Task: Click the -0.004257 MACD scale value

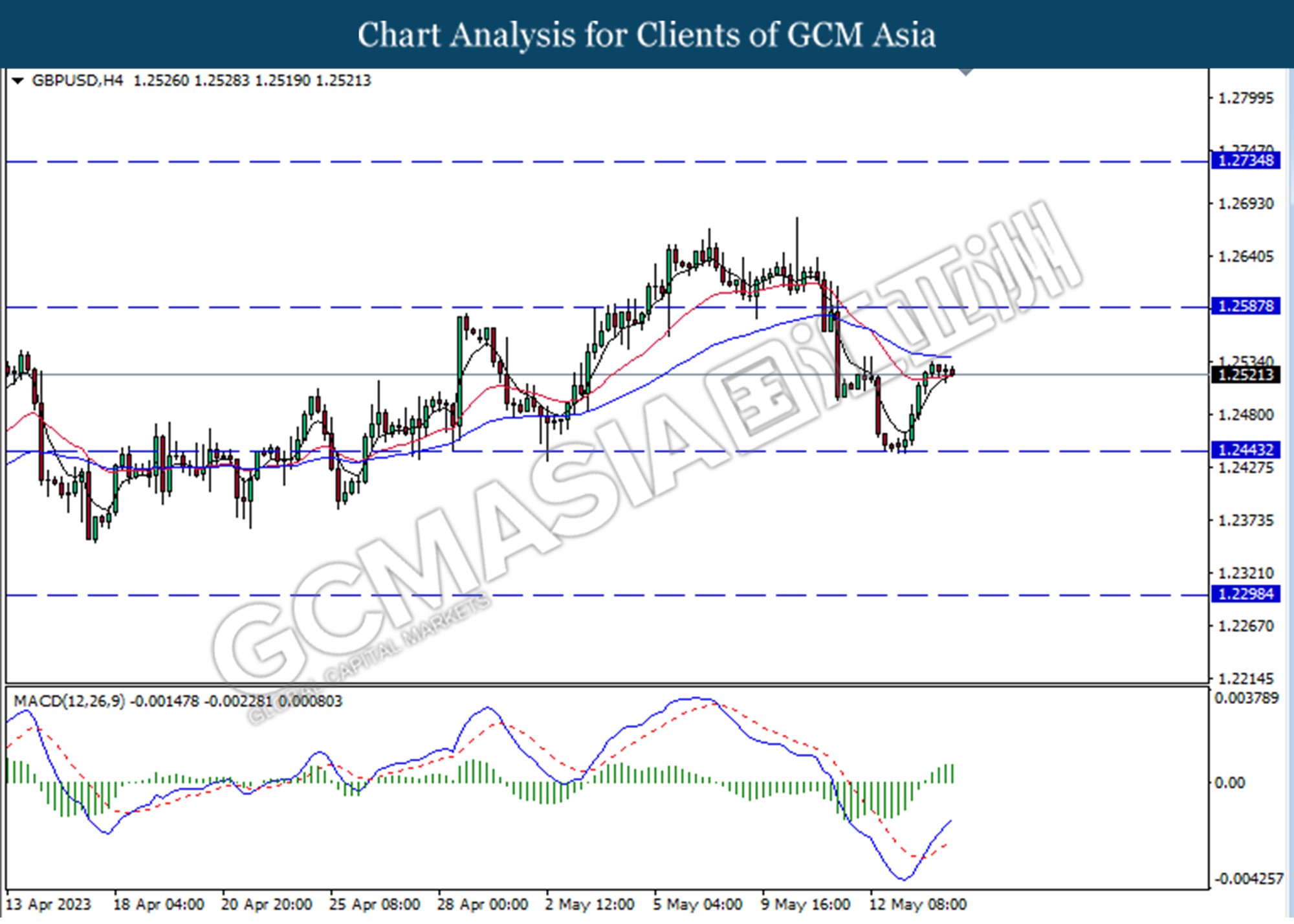Action: 1248,879
